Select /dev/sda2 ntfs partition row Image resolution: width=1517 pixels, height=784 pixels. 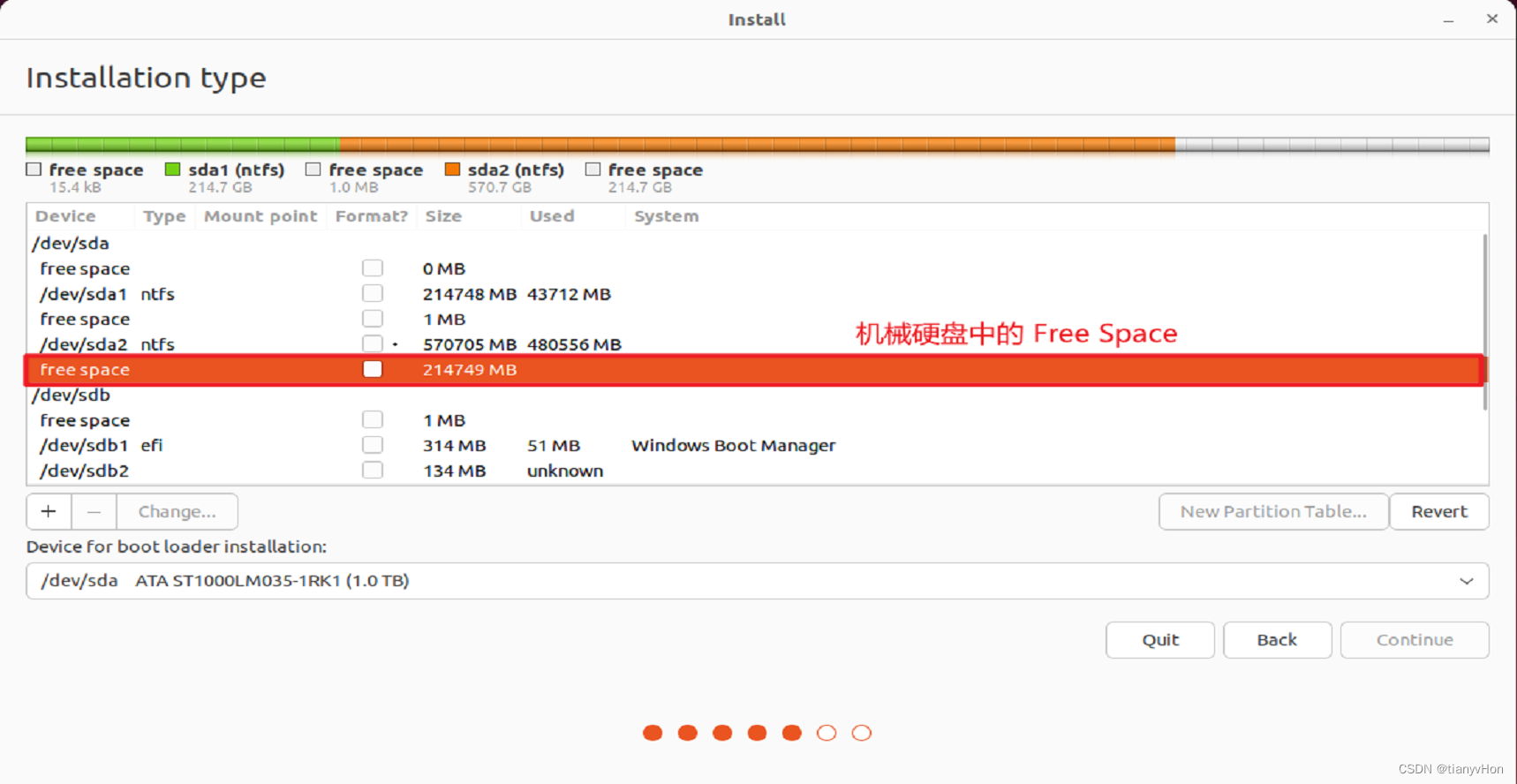756,344
